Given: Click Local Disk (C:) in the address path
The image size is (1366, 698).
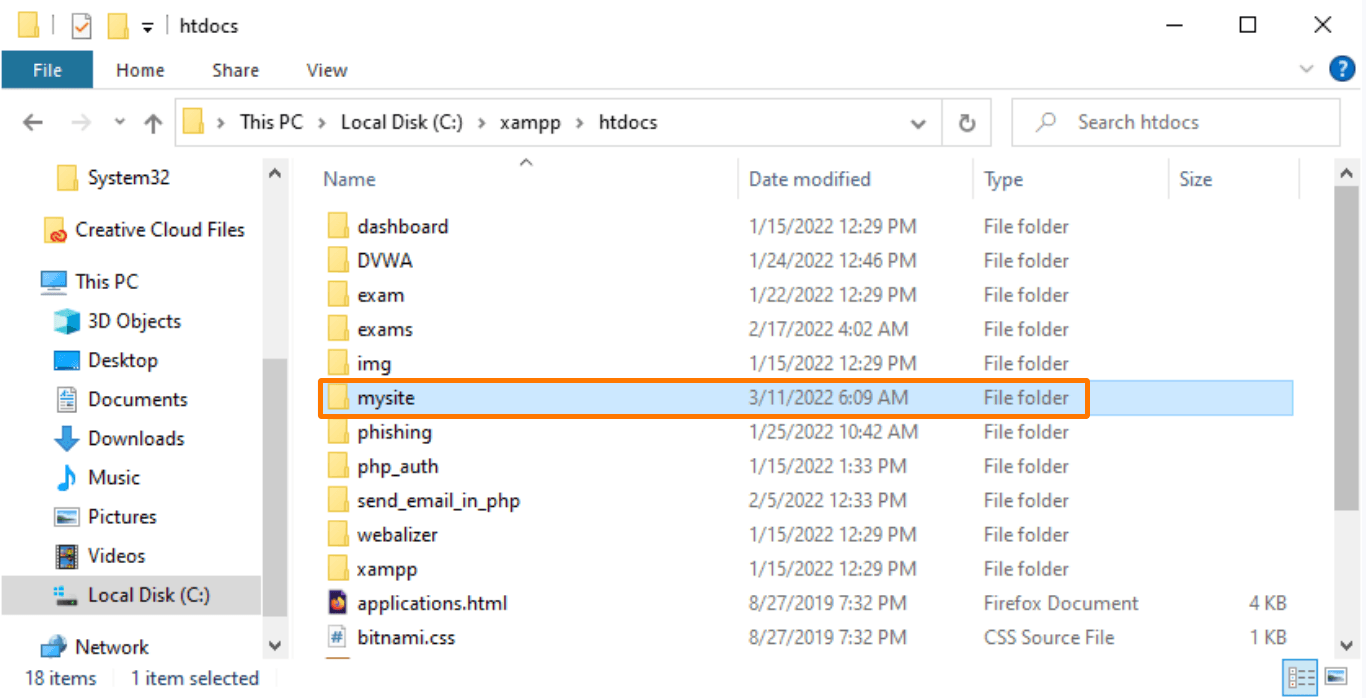Looking at the screenshot, I should tap(401, 122).
